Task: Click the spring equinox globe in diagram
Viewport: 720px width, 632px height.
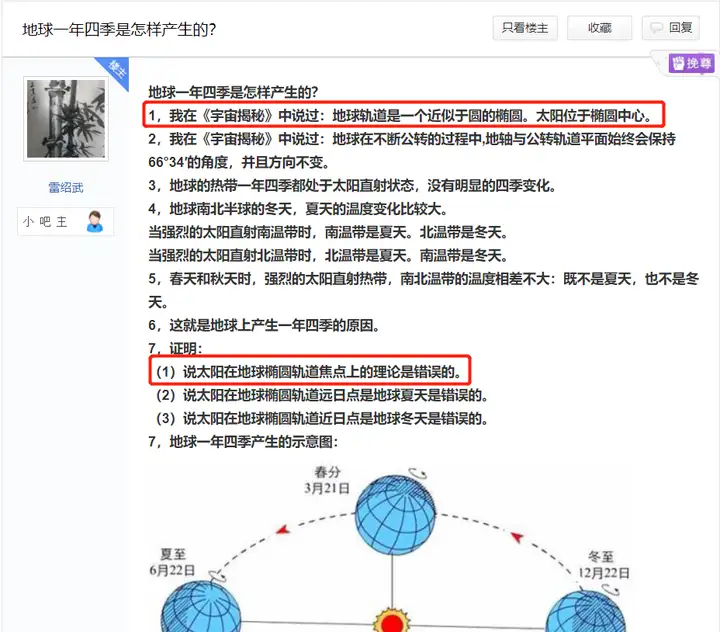Action: coord(395,515)
